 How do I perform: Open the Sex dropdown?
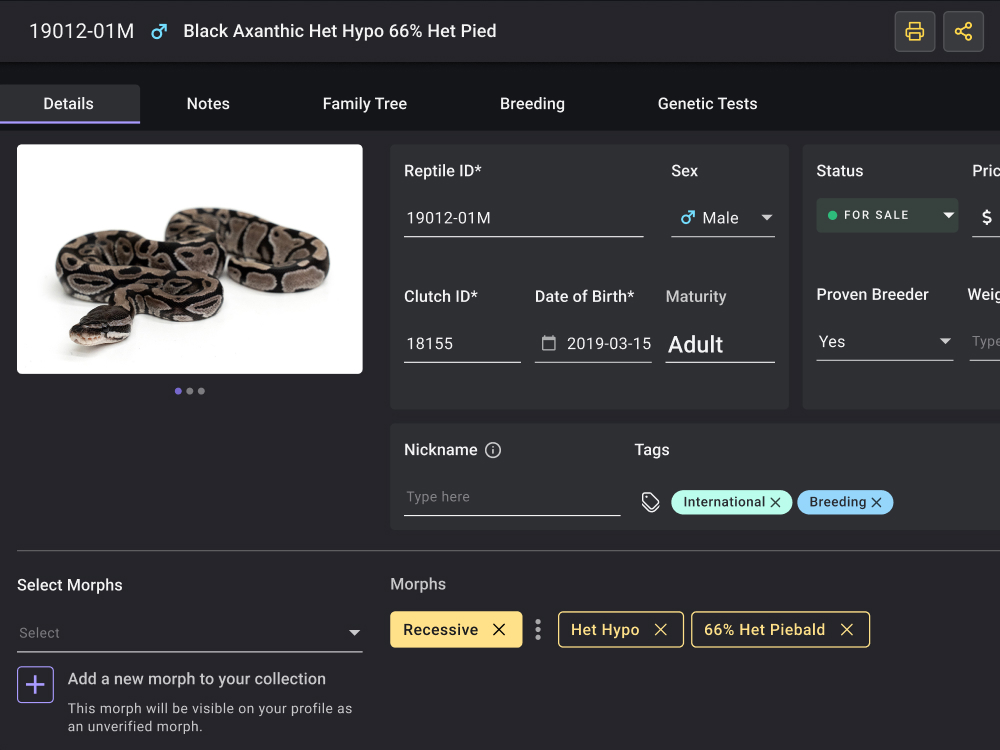[766, 218]
